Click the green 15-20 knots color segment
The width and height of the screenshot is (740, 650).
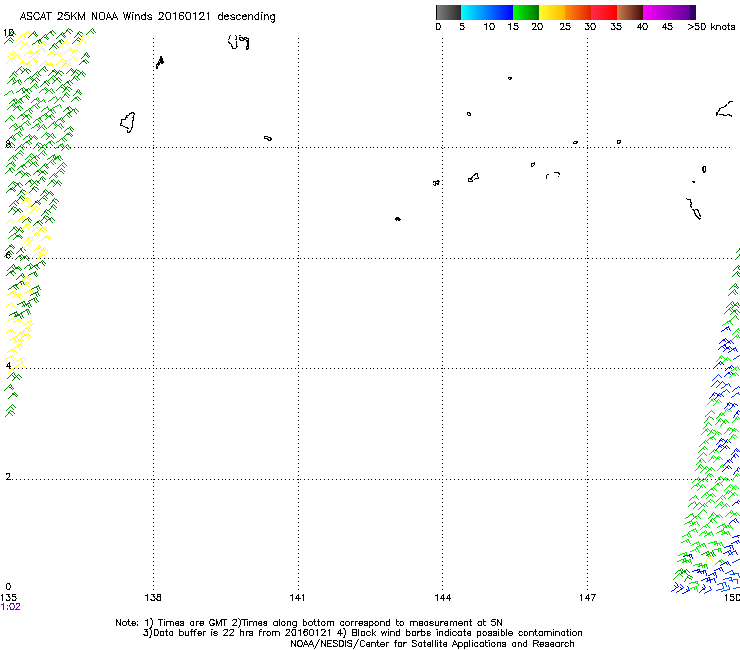(526, 12)
